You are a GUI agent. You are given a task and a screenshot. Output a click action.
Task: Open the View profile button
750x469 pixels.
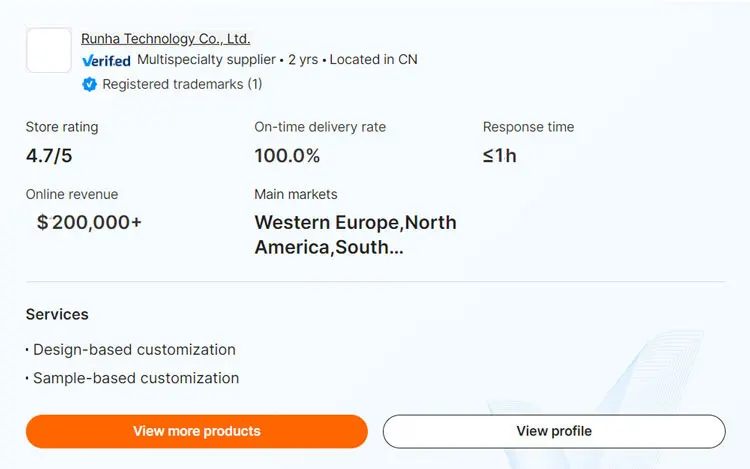[x=553, y=431]
